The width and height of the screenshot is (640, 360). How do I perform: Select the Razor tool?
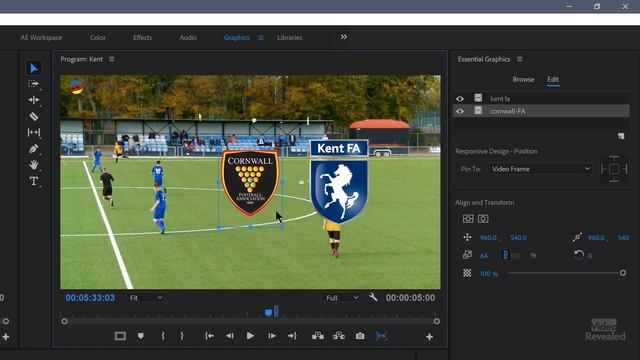[x=33, y=116]
